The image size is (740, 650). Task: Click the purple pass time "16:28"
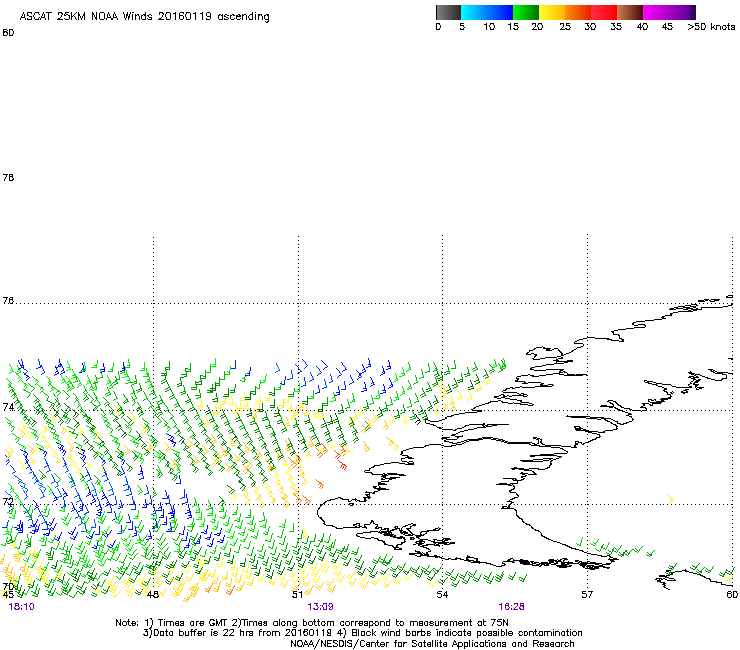pos(512,607)
